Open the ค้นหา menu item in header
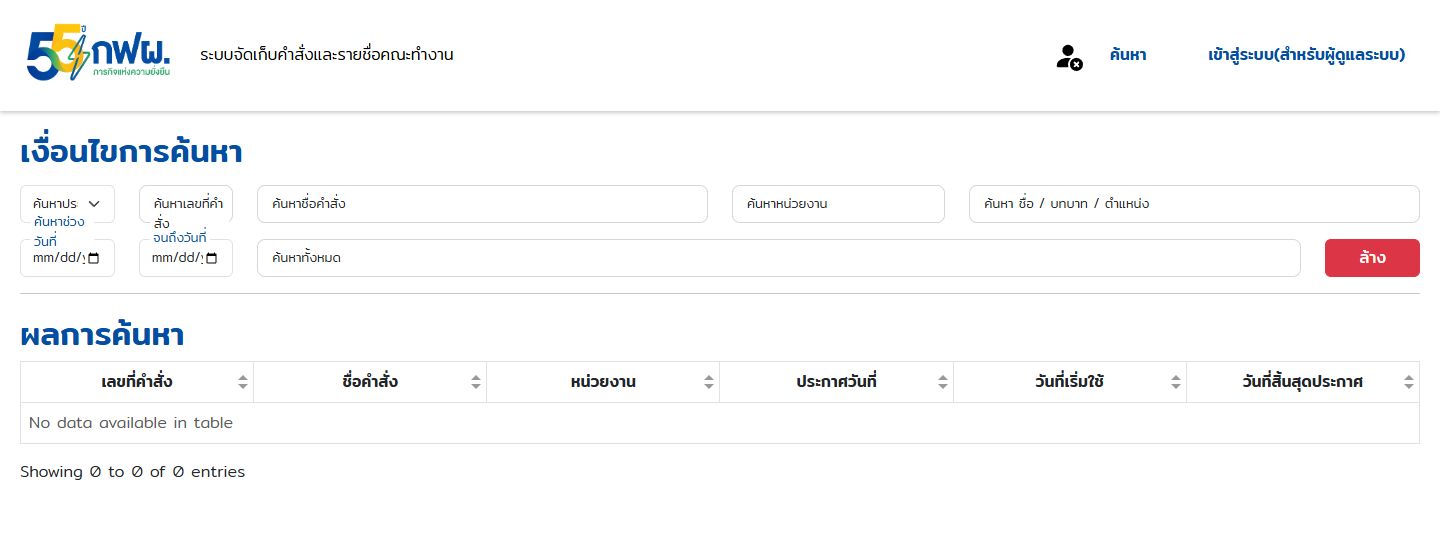The image size is (1440, 535). [x=1128, y=55]
